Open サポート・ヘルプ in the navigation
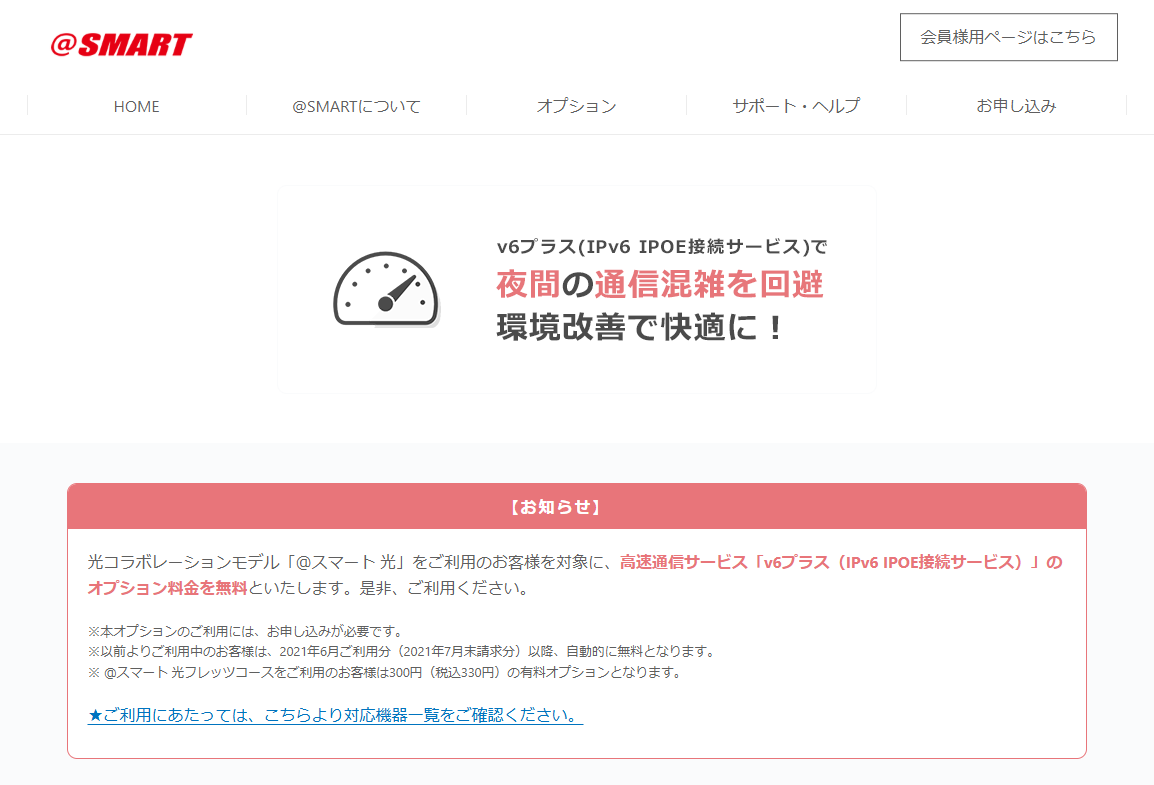Screen dimensions: 1154x785 [x=796, y=106]
